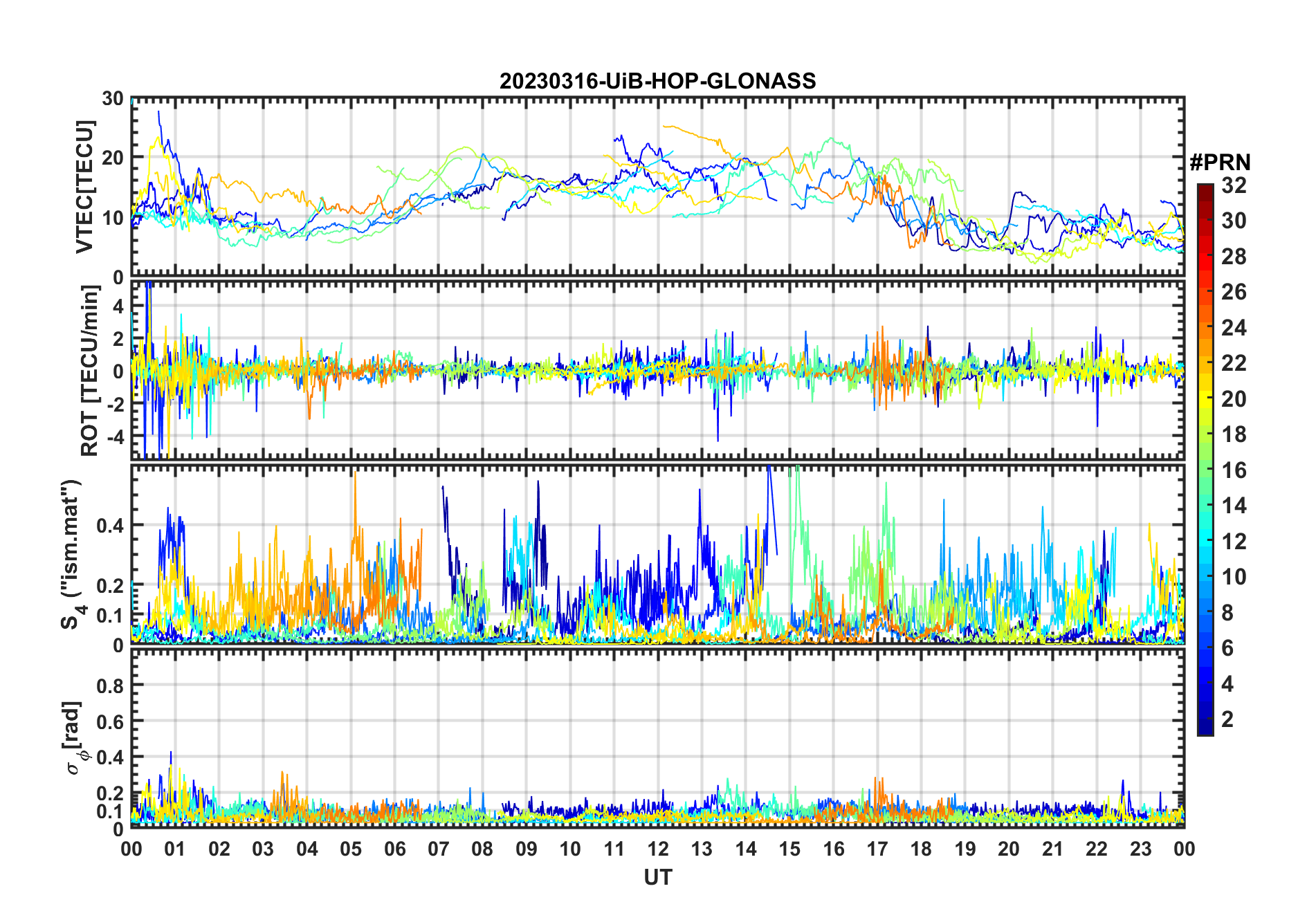The width and height of the screenshot is (1316, 920).
Task: Select the "13" hour tick label
Action: 702,849
